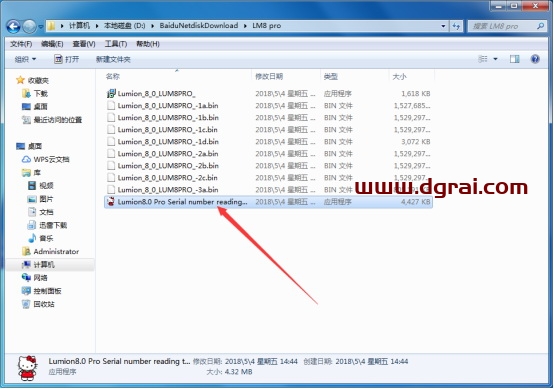Open the 帮助(H) menu
The image size is (554, 389).
(x=148, y=44)
